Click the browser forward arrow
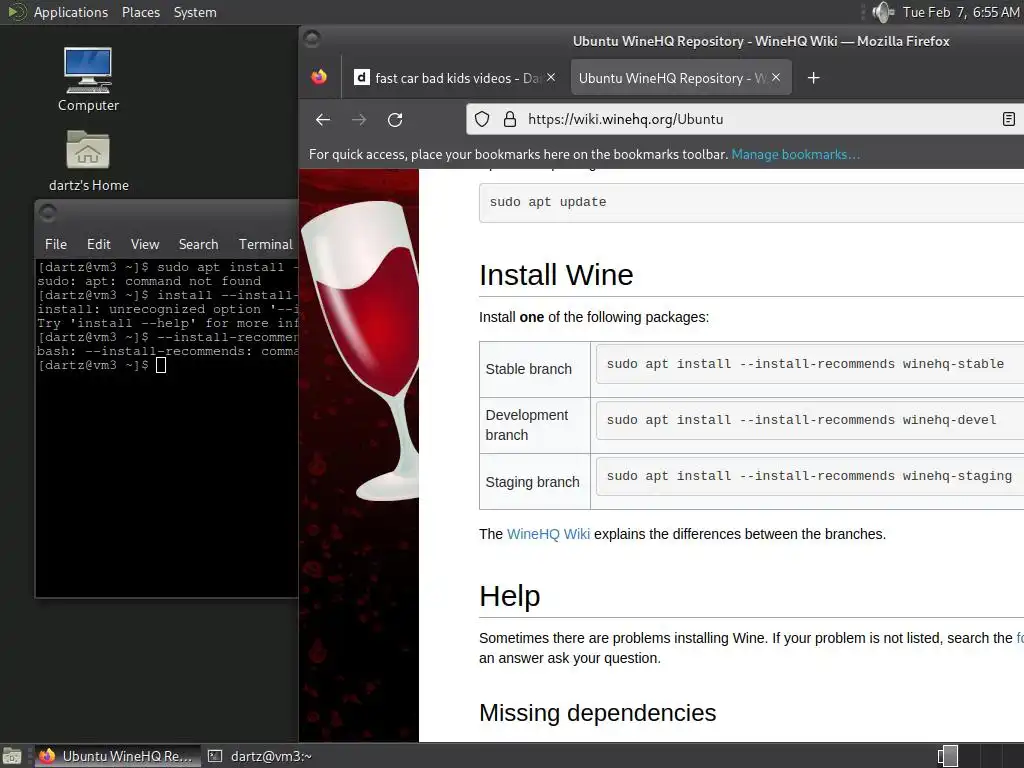 tap(359, 120)
